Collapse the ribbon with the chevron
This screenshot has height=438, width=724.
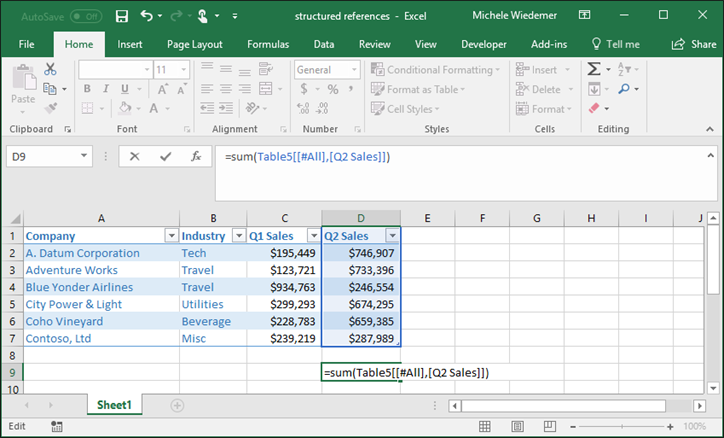click(710, 129)
